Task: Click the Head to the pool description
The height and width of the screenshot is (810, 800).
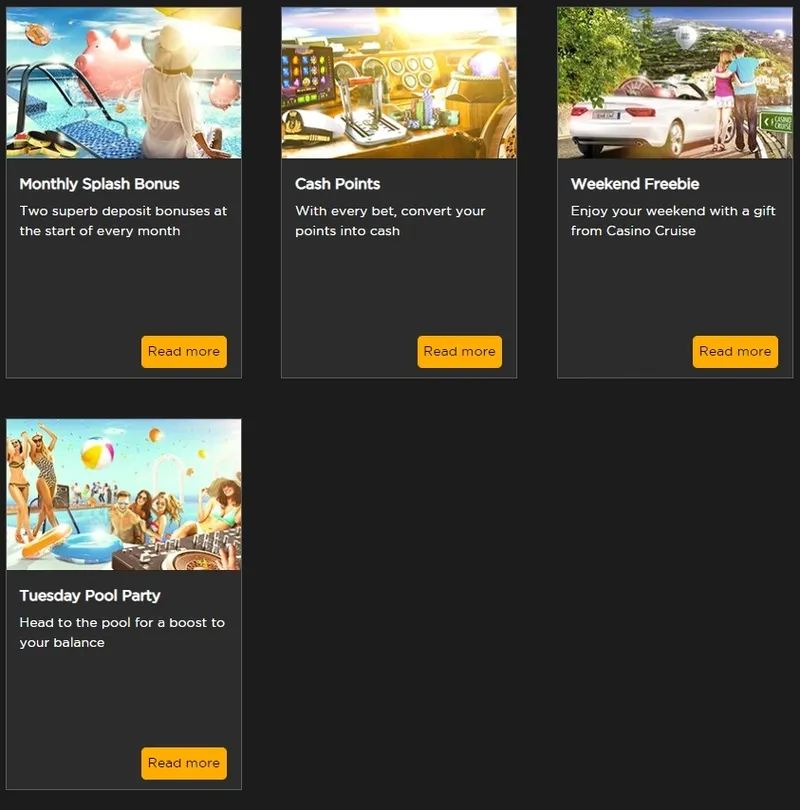Action: click(122, 632)
